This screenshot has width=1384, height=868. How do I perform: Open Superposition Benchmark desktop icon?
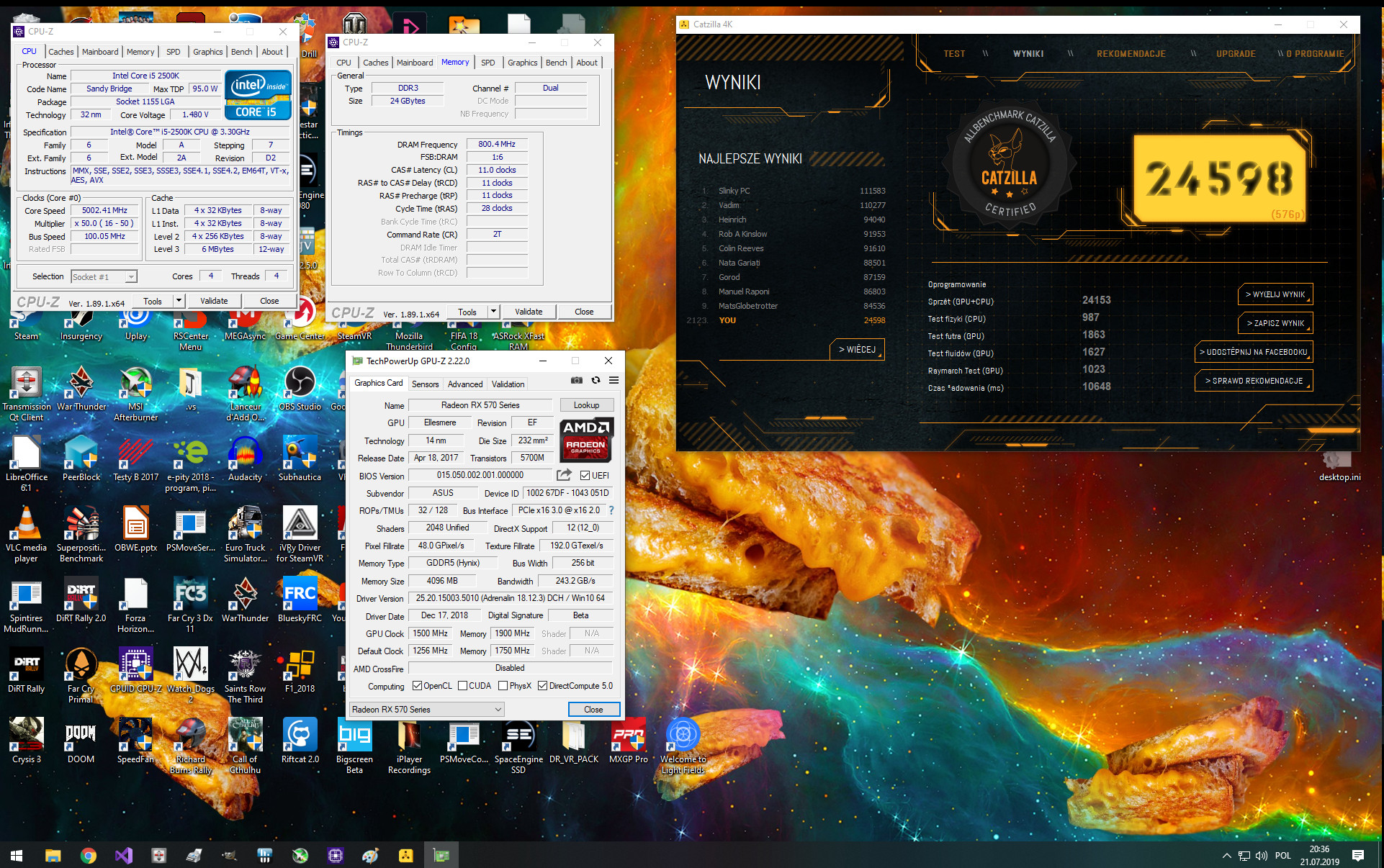coord(81,534)
